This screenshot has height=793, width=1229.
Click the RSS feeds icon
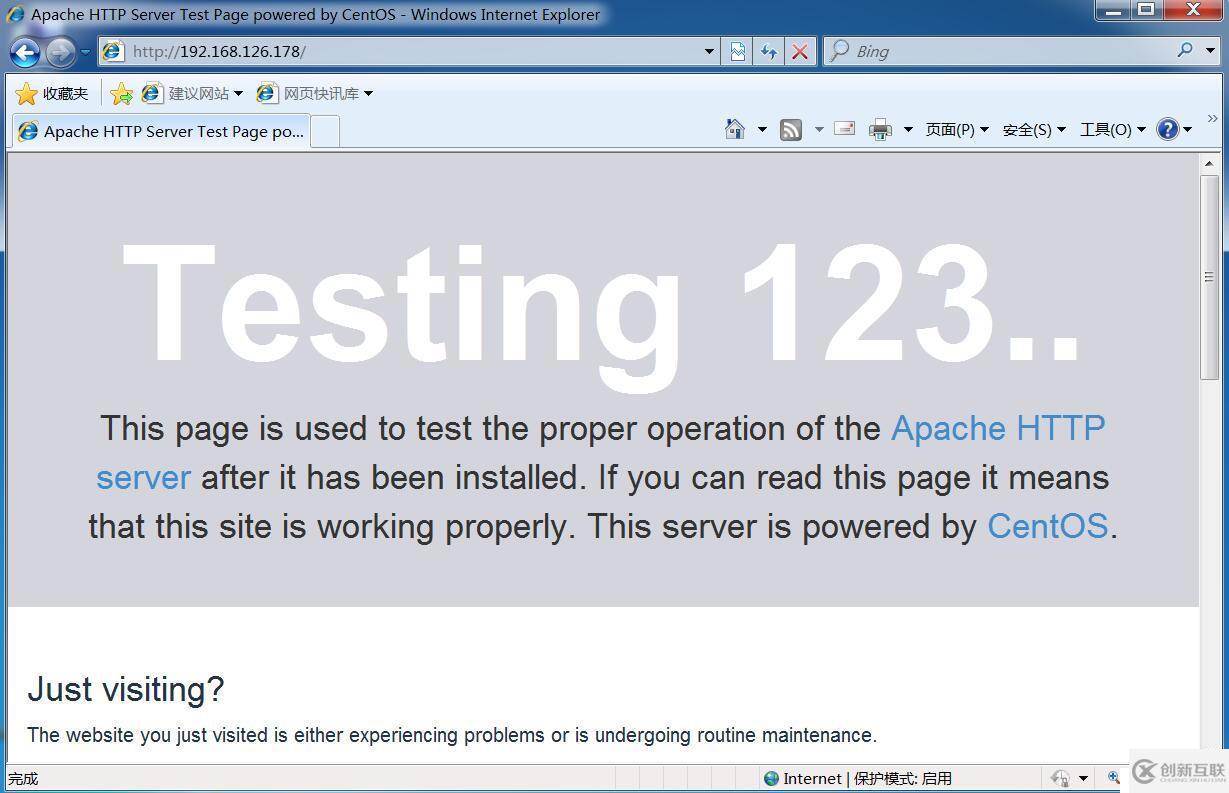(791, 129)
